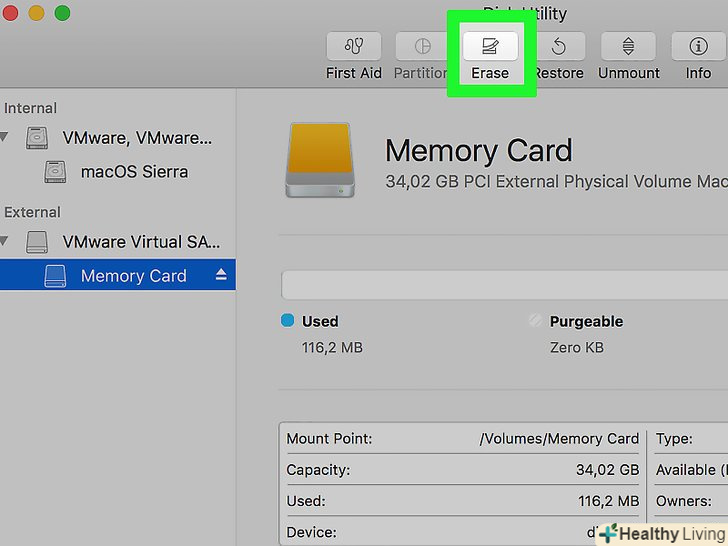Open the Info toolbar button
Screen dimensions: 728x546
coord(698,46)
